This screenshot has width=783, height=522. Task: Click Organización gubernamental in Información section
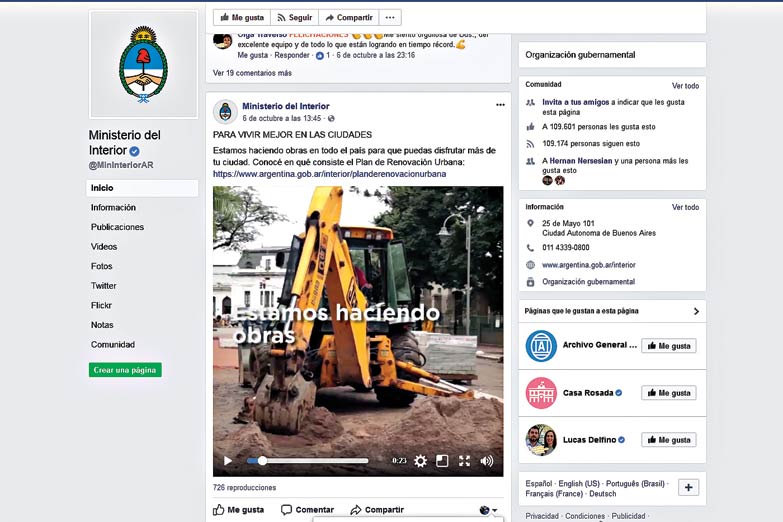[x=589, y=282]
